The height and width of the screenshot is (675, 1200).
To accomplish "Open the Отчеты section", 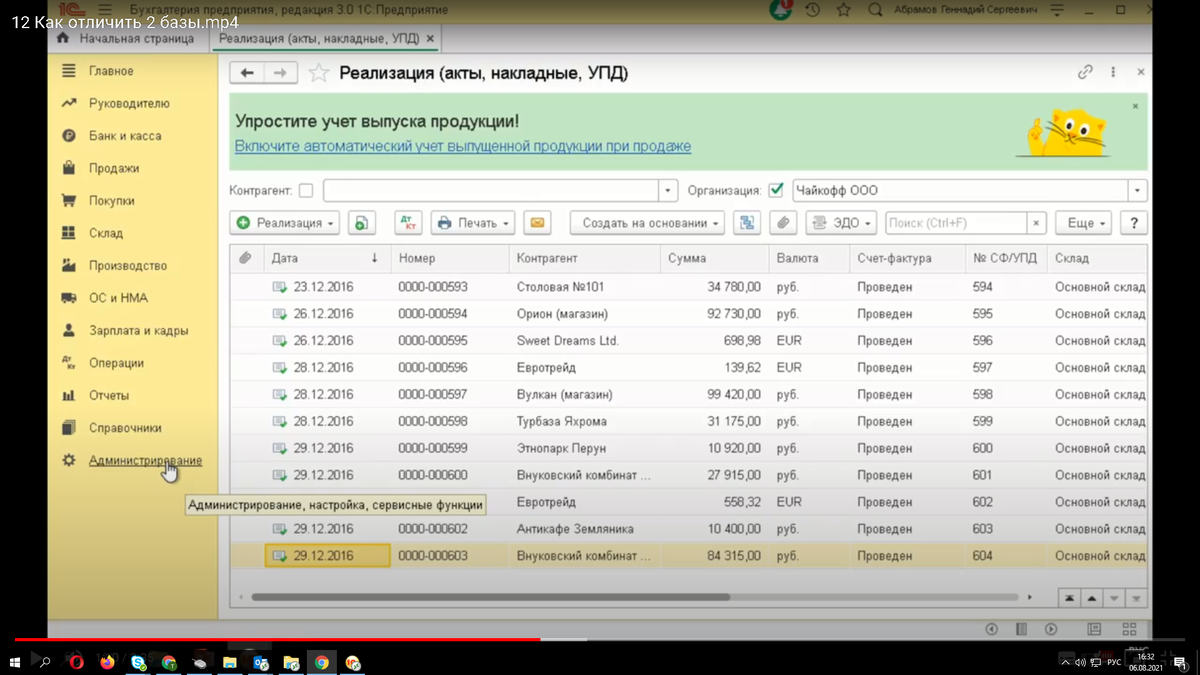I will 108,395.
